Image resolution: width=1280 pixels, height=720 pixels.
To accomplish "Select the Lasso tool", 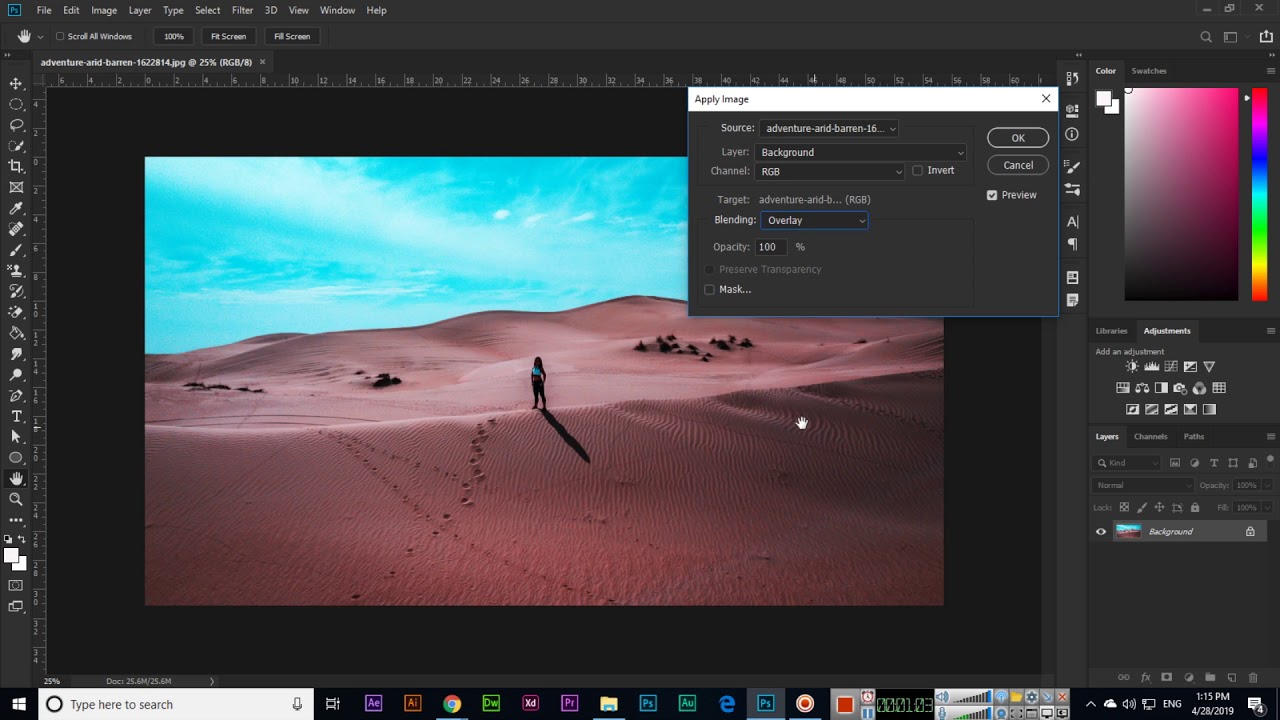I will tap(16, 125).
